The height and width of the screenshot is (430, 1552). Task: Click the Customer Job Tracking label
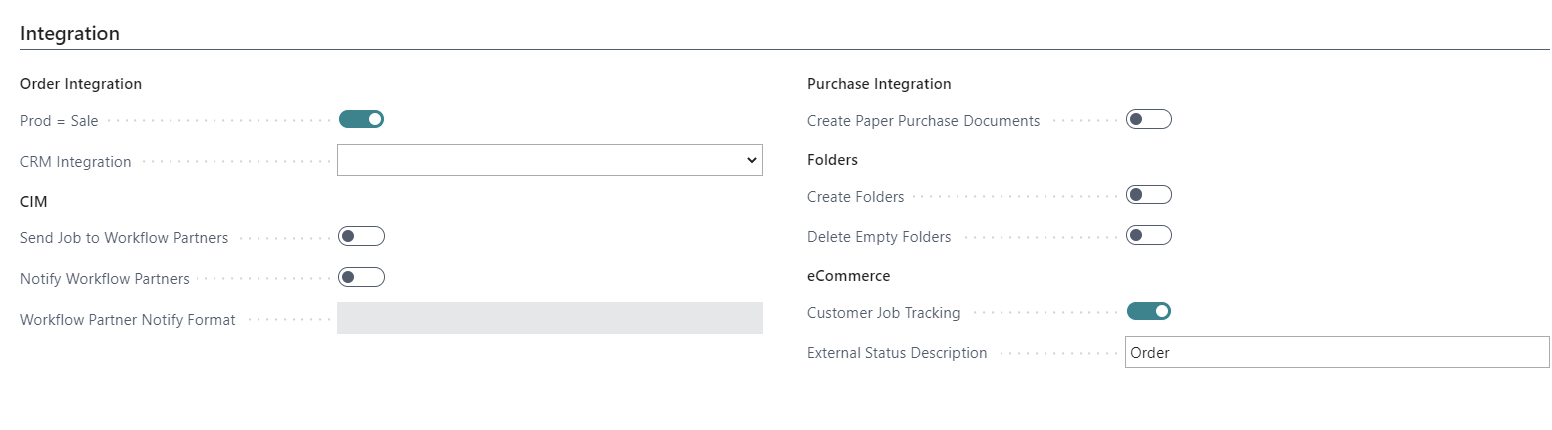pyautogui.click(x=883, y=313)
